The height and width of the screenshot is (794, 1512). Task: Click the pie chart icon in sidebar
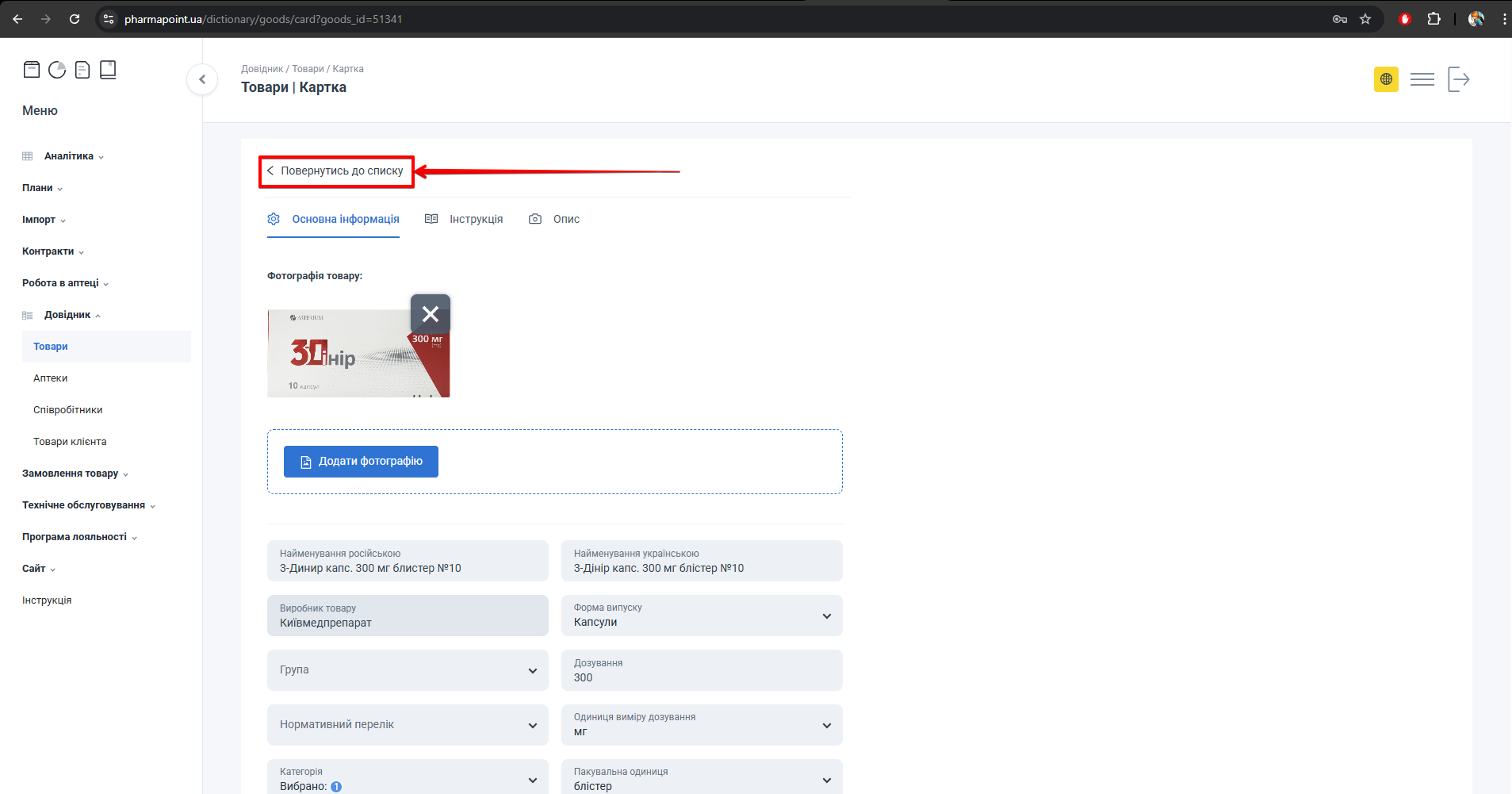(x=57, y=70)
